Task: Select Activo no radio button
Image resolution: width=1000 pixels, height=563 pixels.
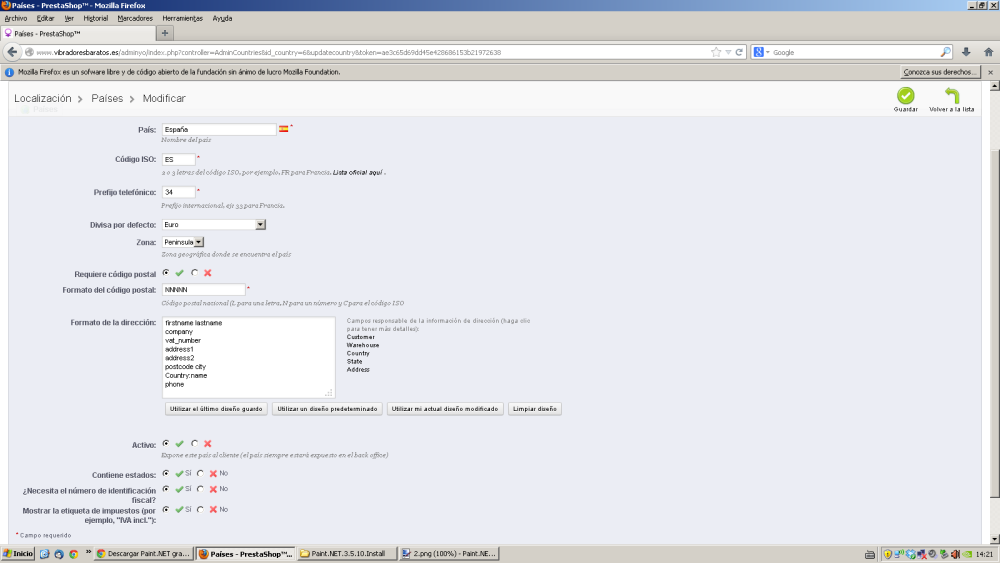Action: pyautogui.click(x=195, y=443)
